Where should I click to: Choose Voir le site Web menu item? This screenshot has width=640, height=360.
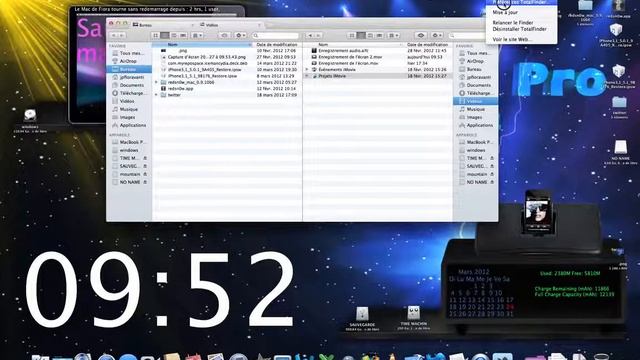click(x=521, y=40)
